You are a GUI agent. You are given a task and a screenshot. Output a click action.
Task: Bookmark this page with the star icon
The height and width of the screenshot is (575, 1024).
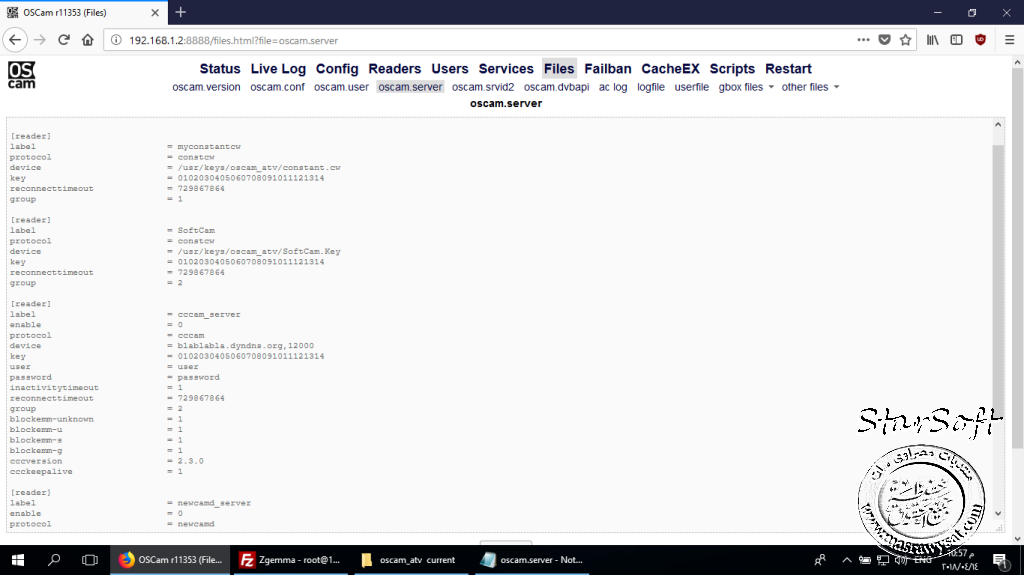pyautogui.click(x=905, y=40)
